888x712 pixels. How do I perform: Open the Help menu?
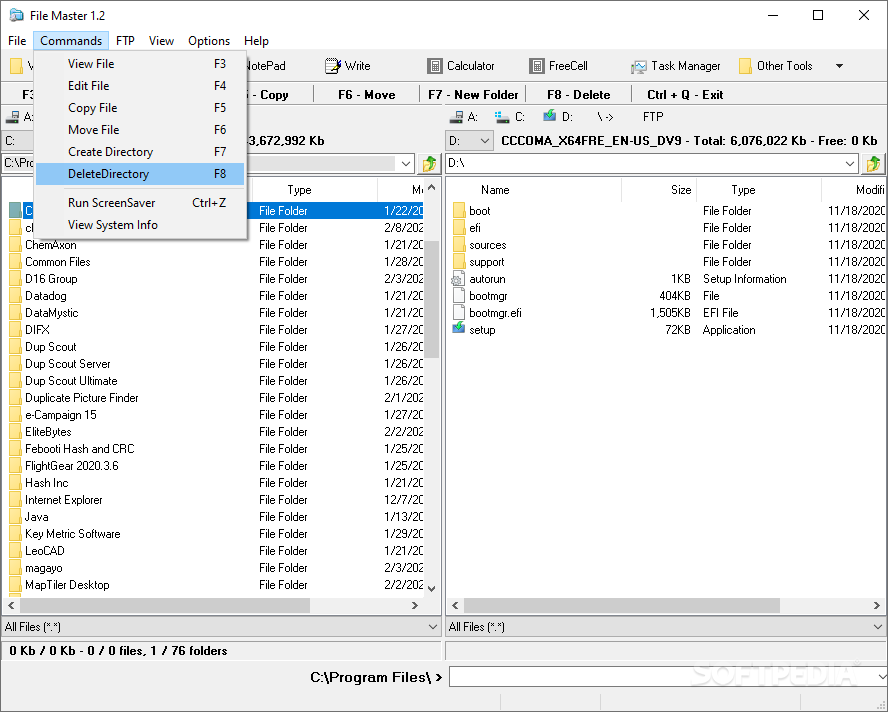[x=256, y=41]
